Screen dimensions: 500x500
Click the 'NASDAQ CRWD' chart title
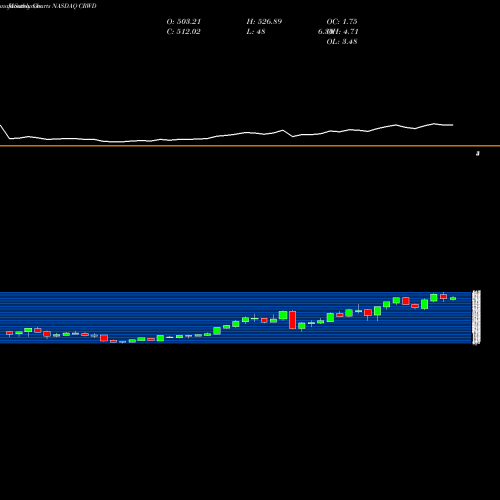(74, 6)
